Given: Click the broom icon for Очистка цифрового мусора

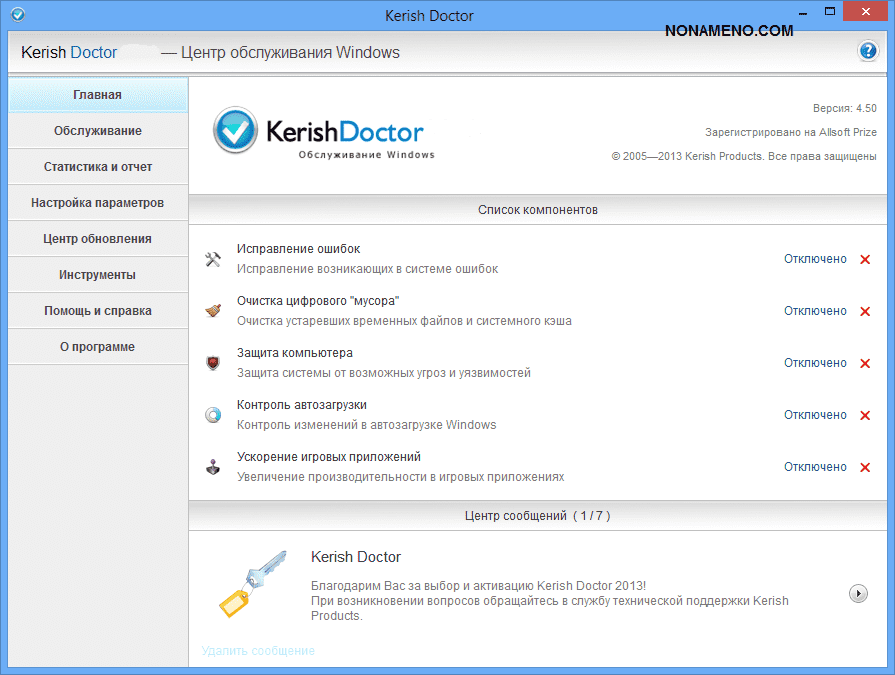Looking at the screenshot, I should click(x=213, y=311).
